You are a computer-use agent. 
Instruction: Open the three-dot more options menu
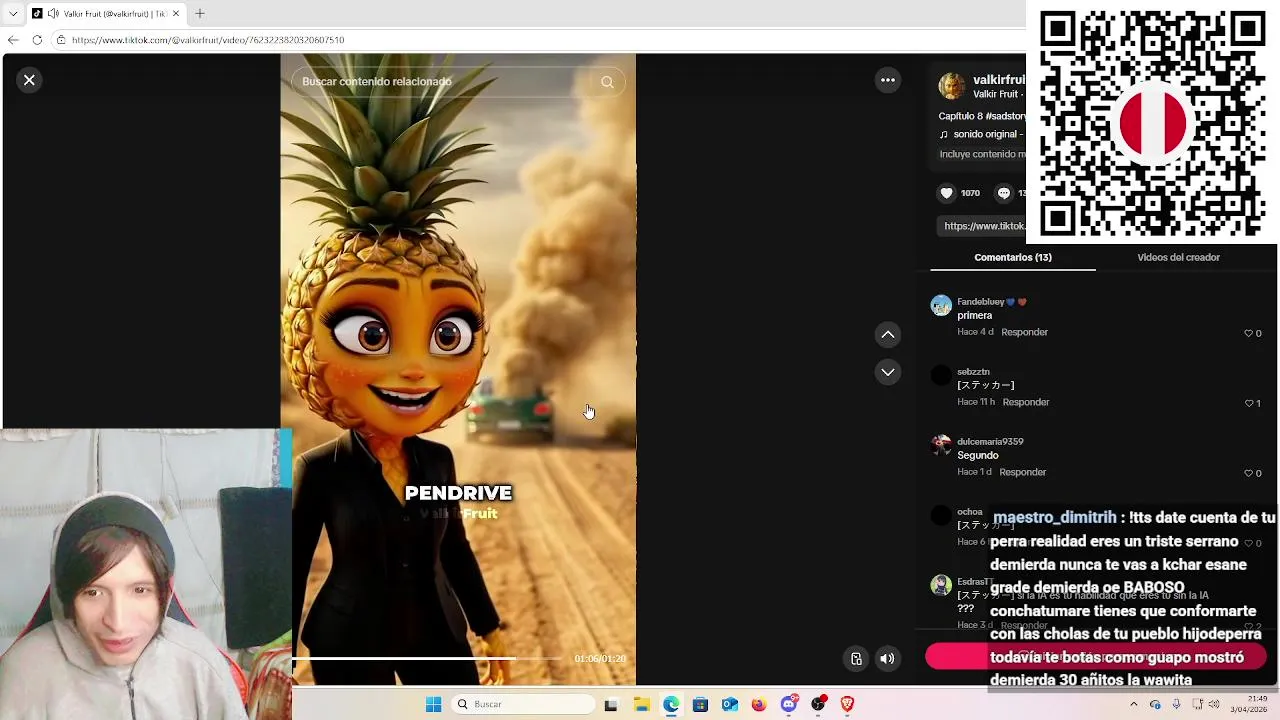click(888, 80)
